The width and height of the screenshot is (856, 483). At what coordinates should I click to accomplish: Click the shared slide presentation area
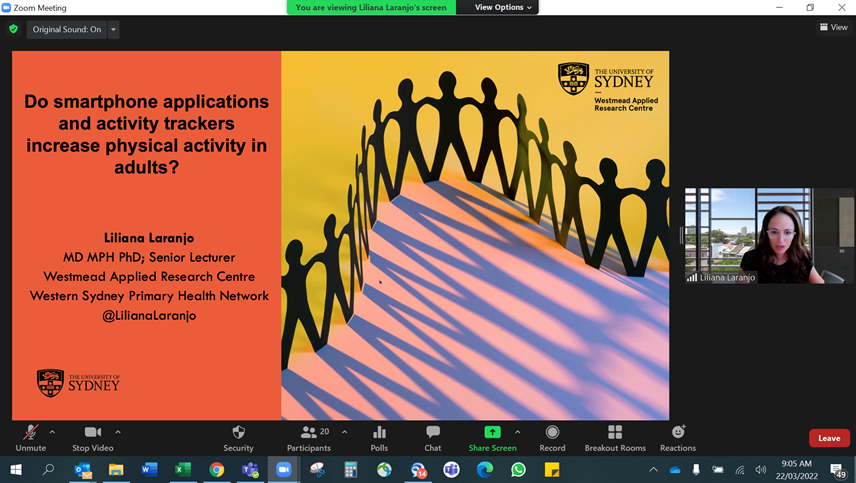(341, 235)
